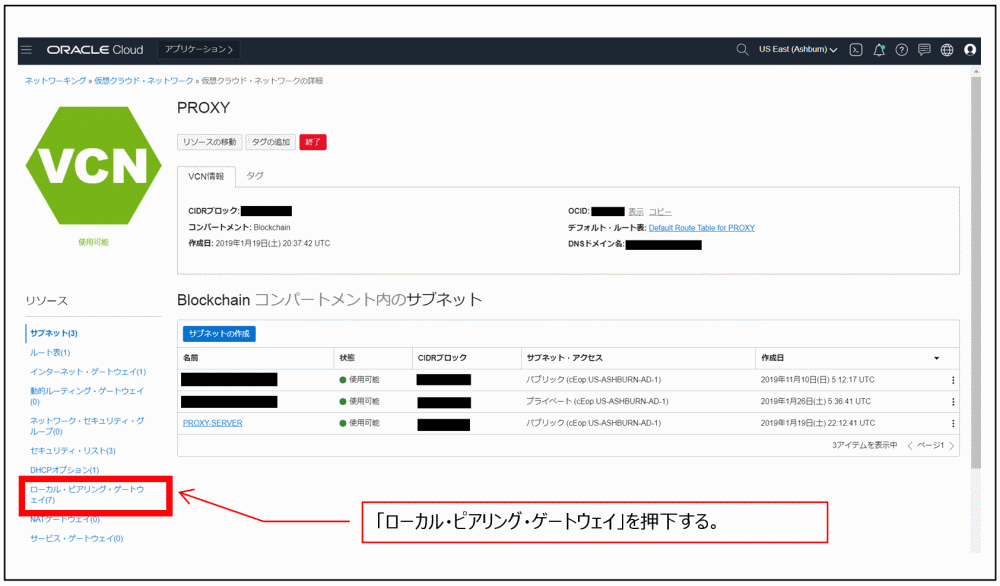The image size is (1000, 586).
Task: Open the notifications bell
Action: click(879, 50)
